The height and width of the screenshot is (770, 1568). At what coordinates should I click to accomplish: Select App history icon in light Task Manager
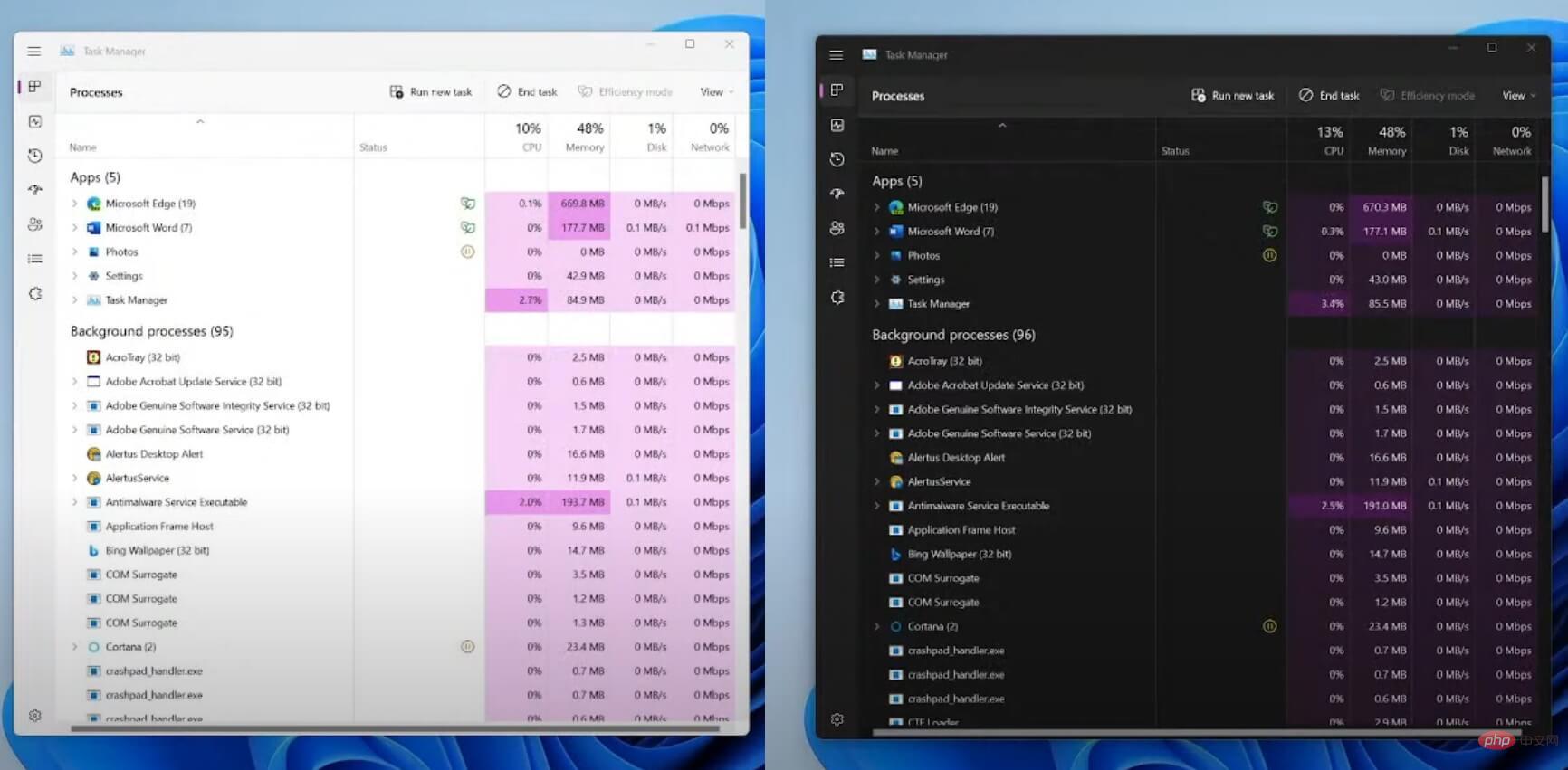[x=34, y=156]
